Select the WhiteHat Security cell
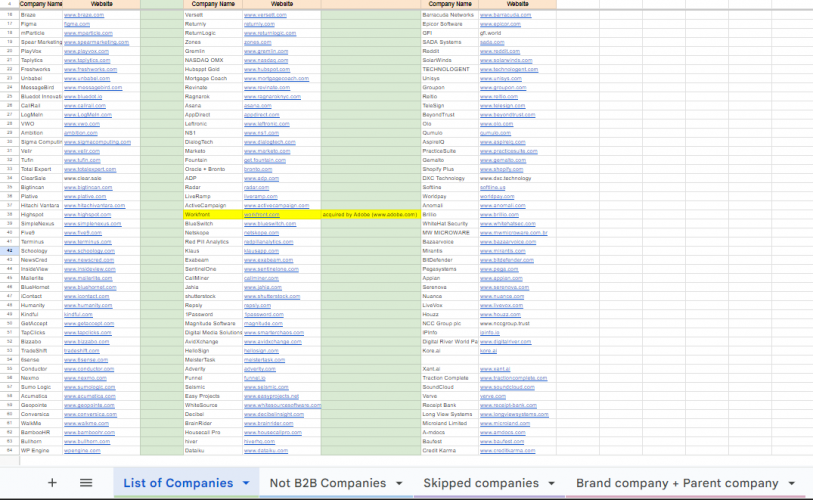This screenshot has width=813, height=500. pos(450,224)
